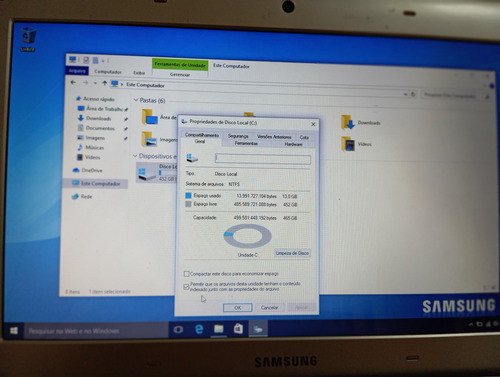500x377 pixels.
Task: Open the address bar history dropdown
Action: tap(405, 94)
